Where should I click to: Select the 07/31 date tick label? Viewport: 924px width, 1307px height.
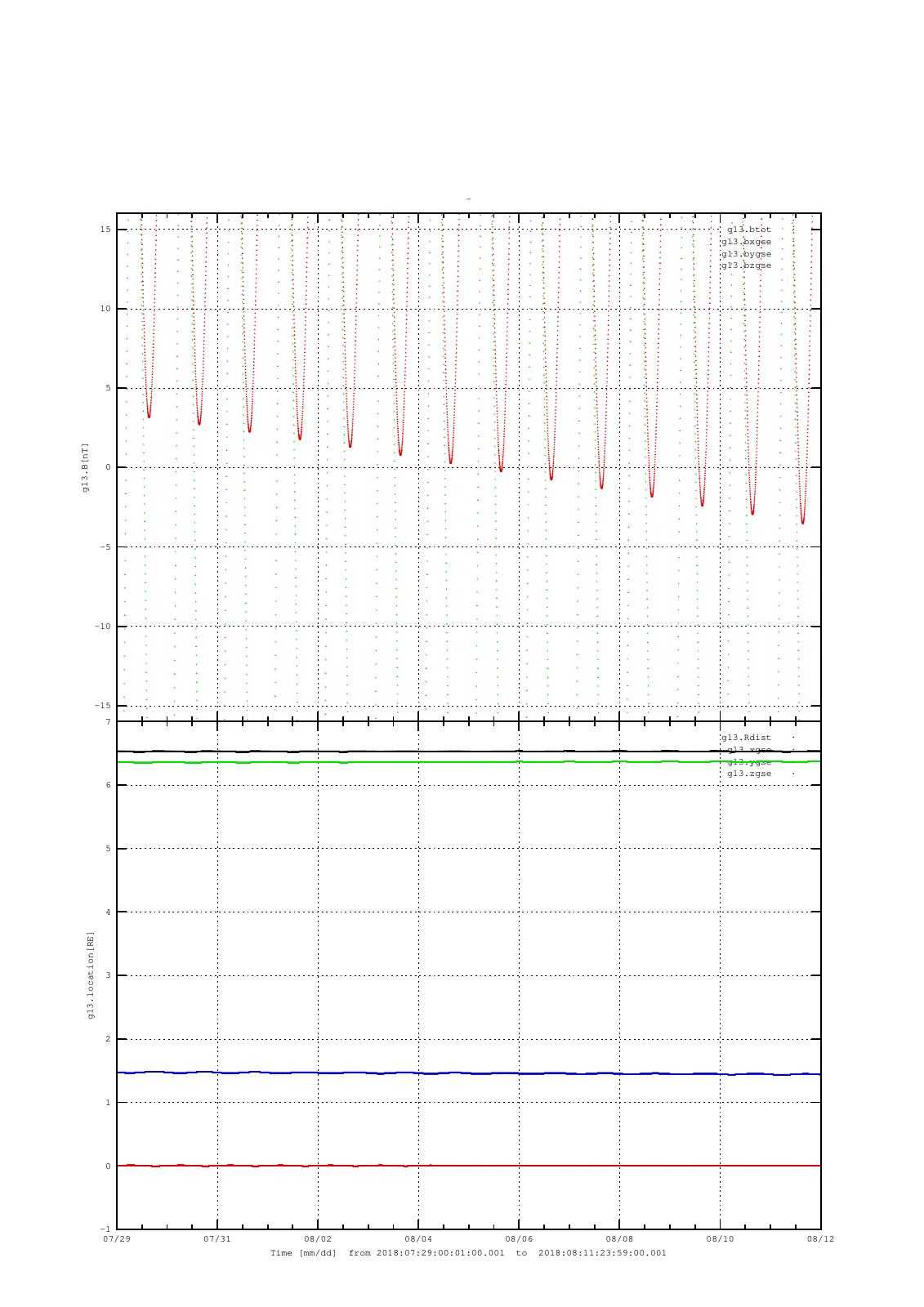click(217, 1239)
